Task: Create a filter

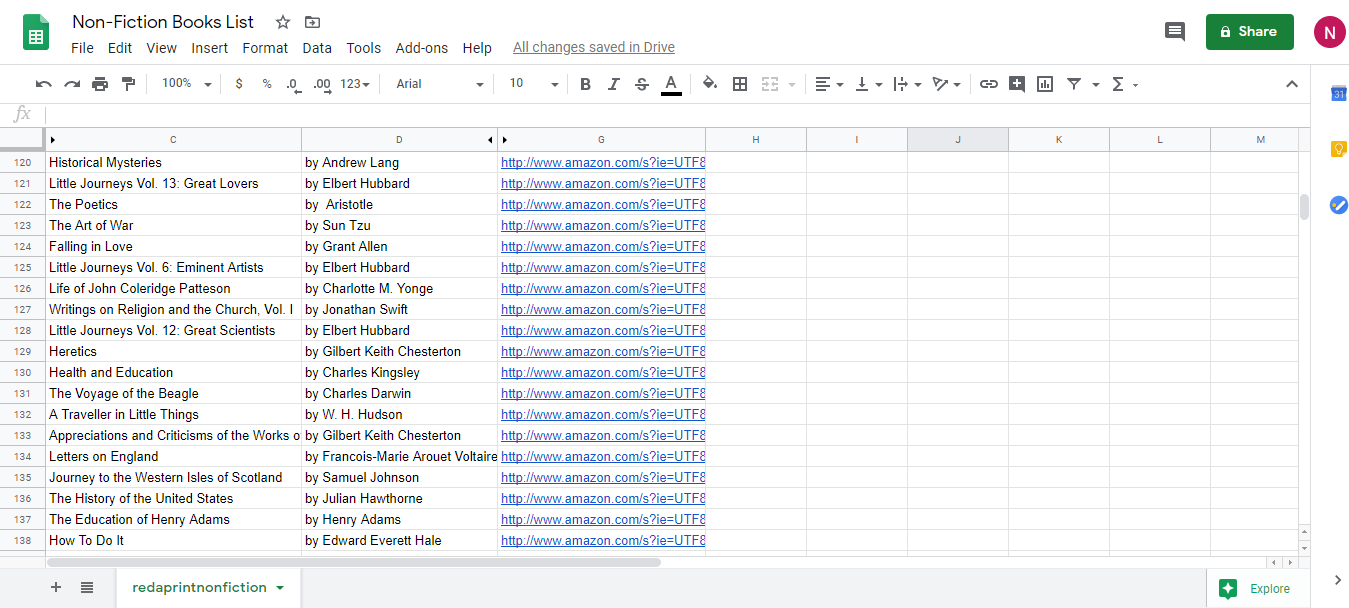Action: 1074,84
